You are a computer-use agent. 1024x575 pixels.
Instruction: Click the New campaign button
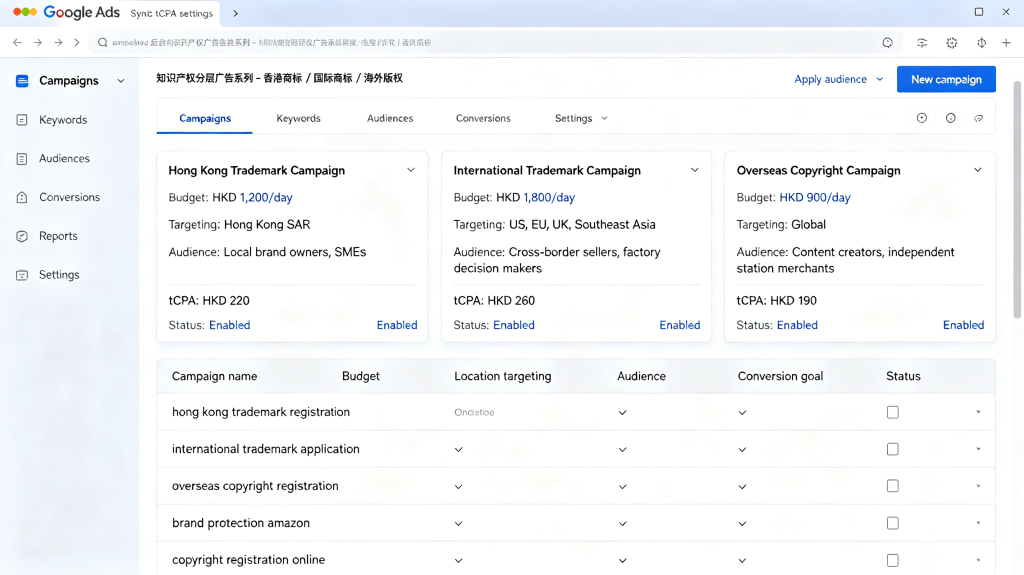tap(946, 79)
